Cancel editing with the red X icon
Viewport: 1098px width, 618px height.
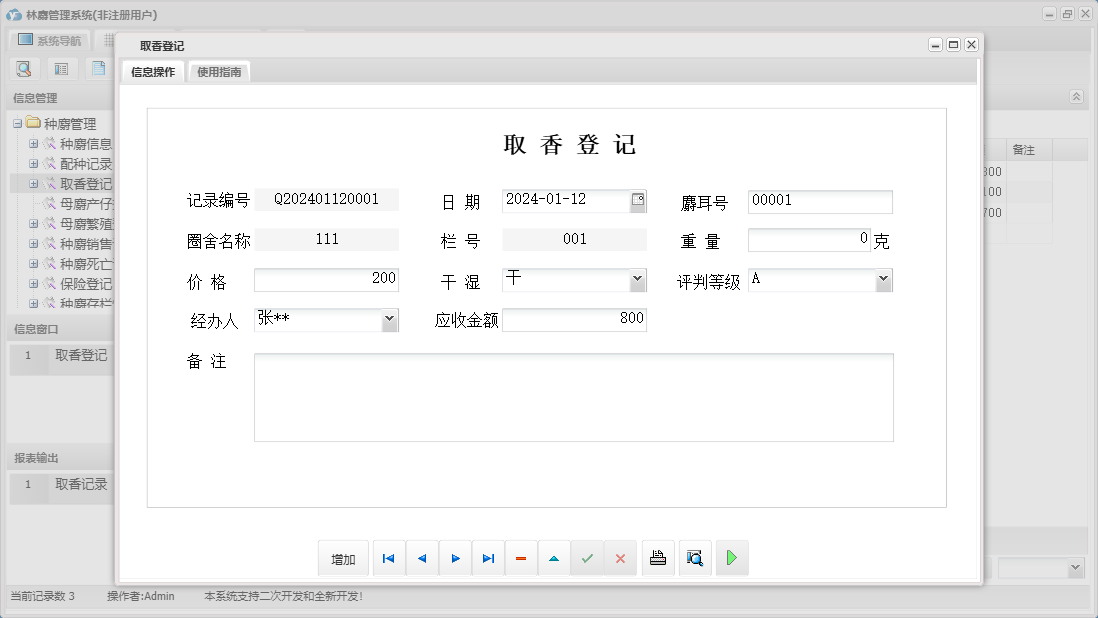(620, 558)
